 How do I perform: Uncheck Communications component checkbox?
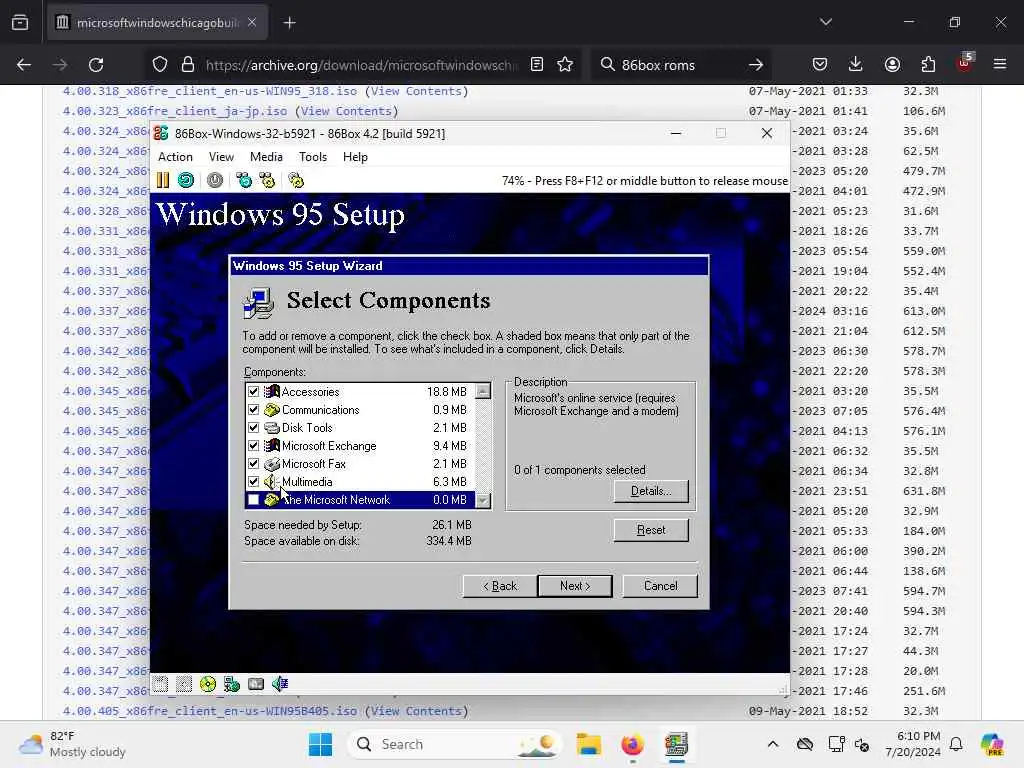pyautogui.click(x=253, y=410)
